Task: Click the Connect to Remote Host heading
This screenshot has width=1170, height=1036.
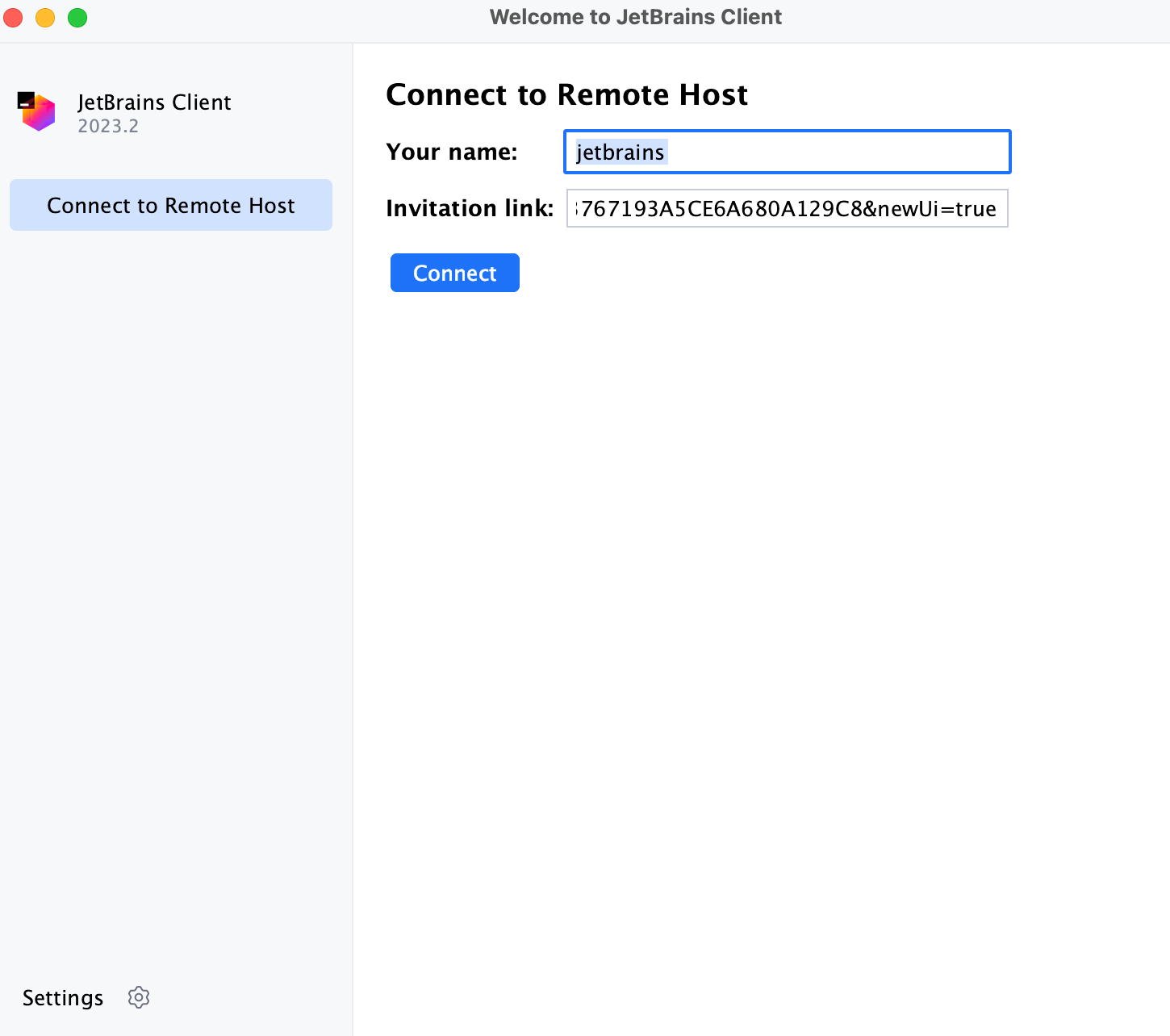Action: tap(567, 94)
